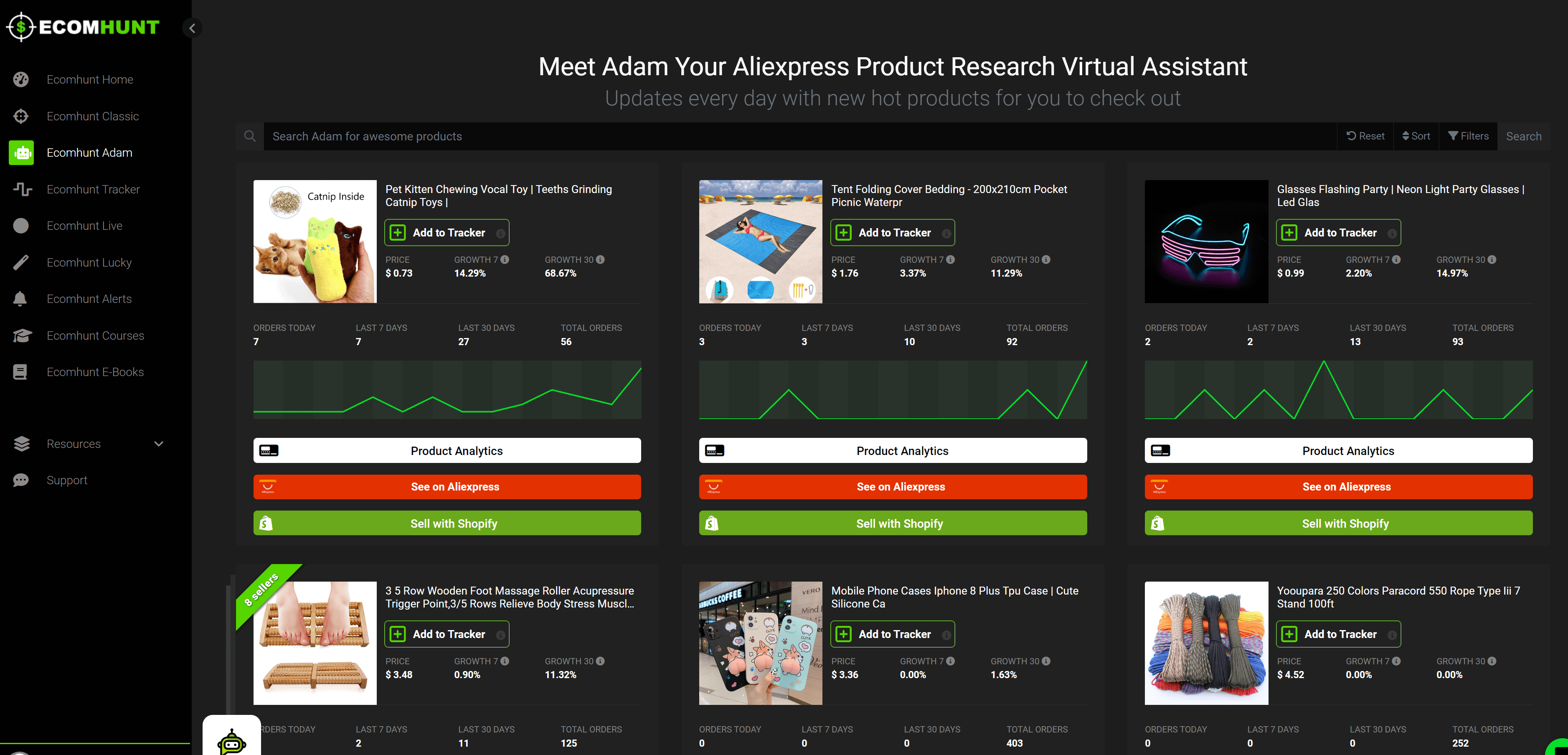Screen dimensions: 1568x755
Task: See Tent Folding Cover on Aliexpress
Action: [x=893, y=487]
